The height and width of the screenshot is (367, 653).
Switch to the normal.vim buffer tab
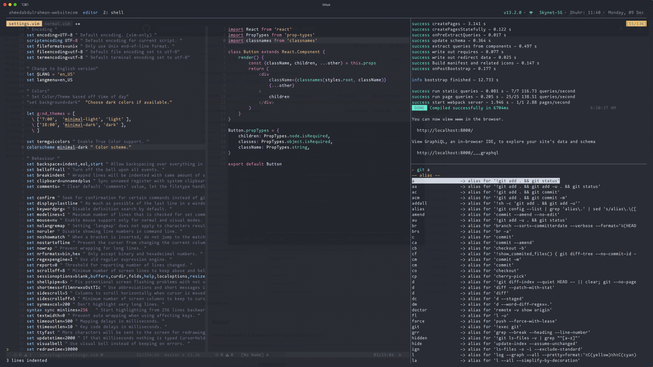[x=57, y=24]
